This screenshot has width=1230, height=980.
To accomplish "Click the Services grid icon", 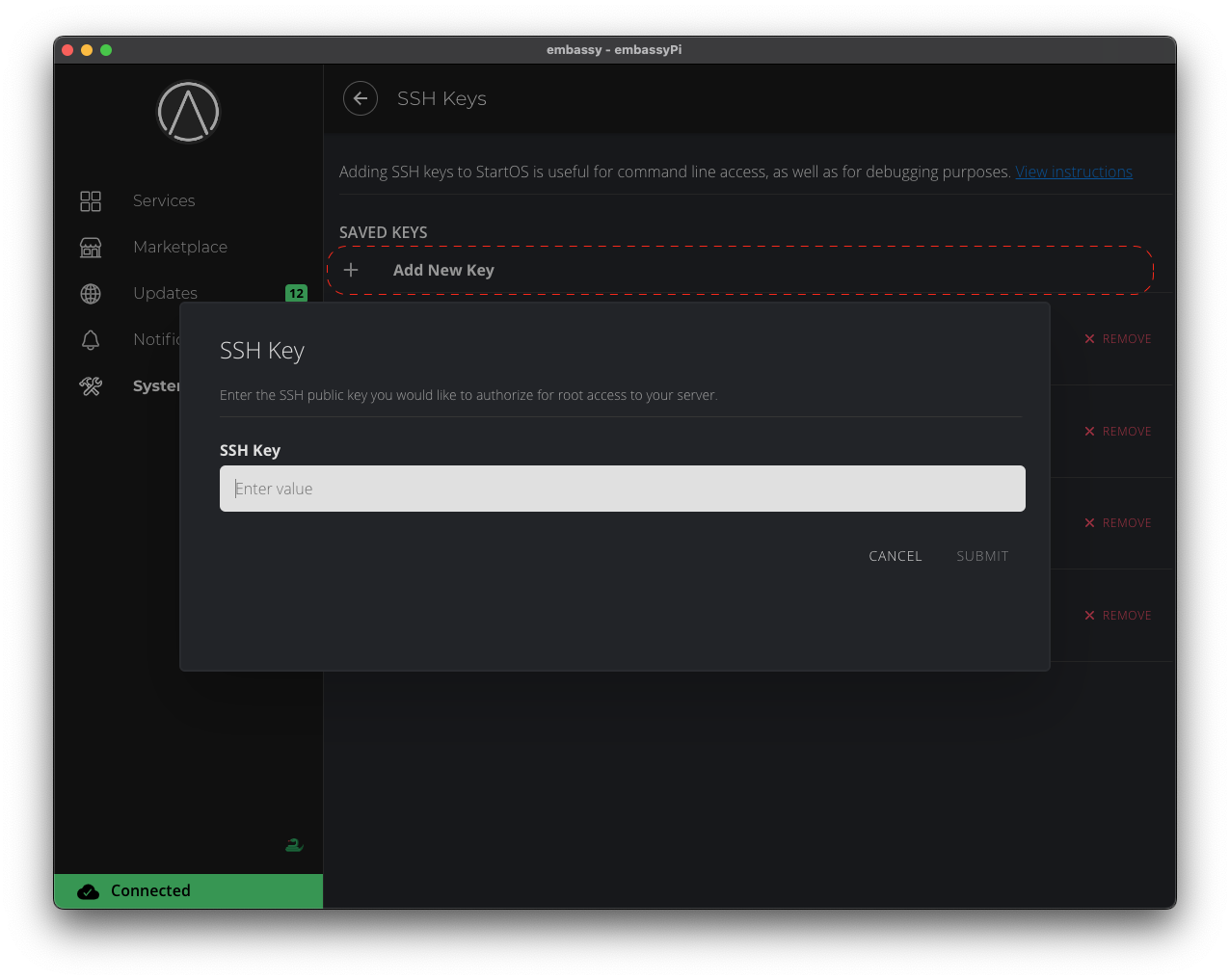I will 91,200.
